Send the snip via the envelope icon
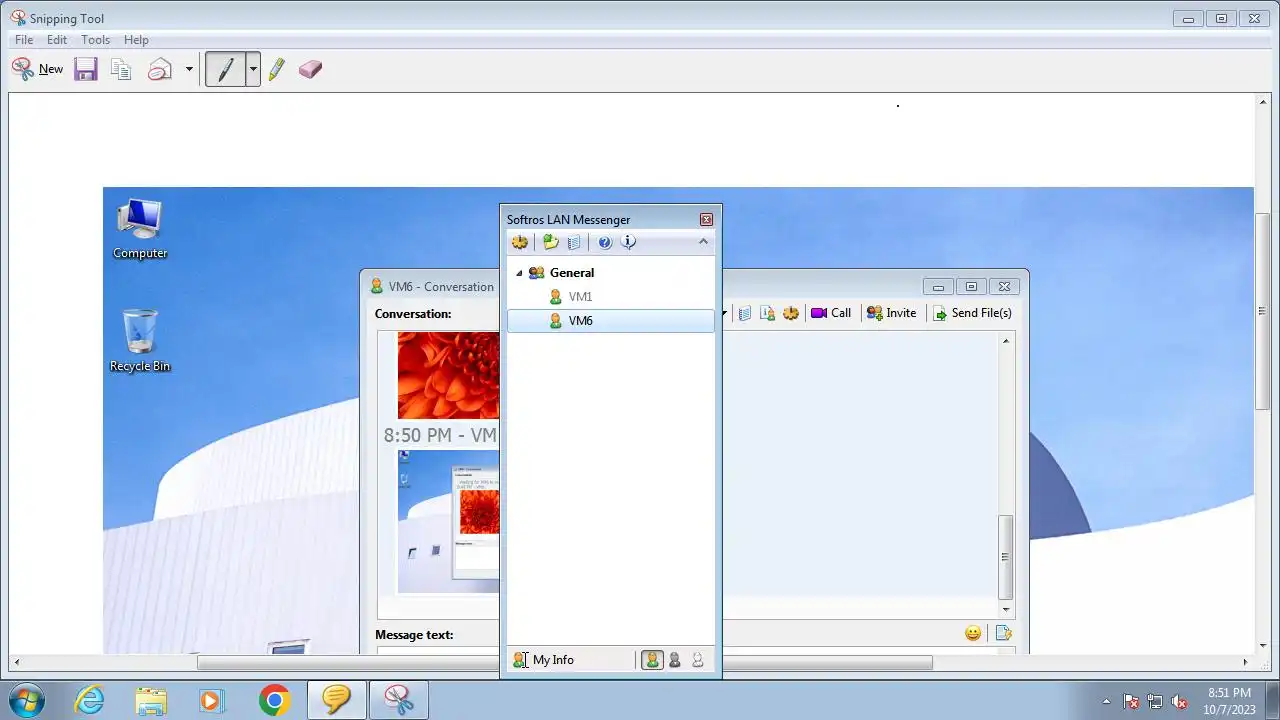Image resolution: width=1280 pixels, height=720 pixels. pos(160,69)
